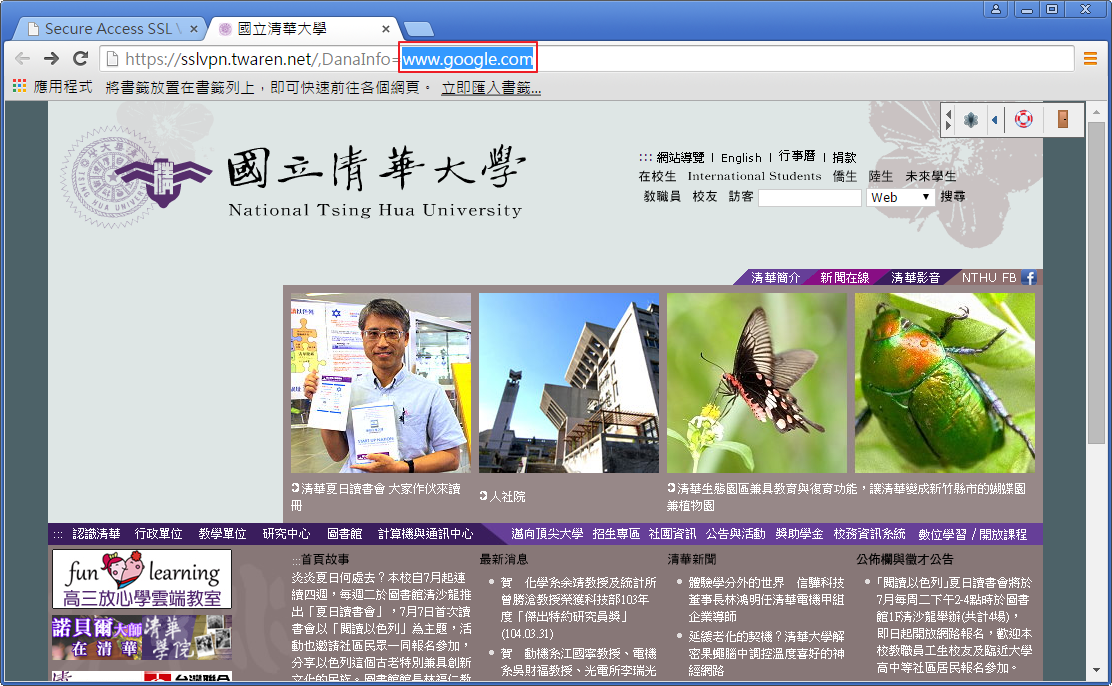1112x686 pixels.
Task: Click the SSL VPN home flower icon
Action: click(969, 120)
